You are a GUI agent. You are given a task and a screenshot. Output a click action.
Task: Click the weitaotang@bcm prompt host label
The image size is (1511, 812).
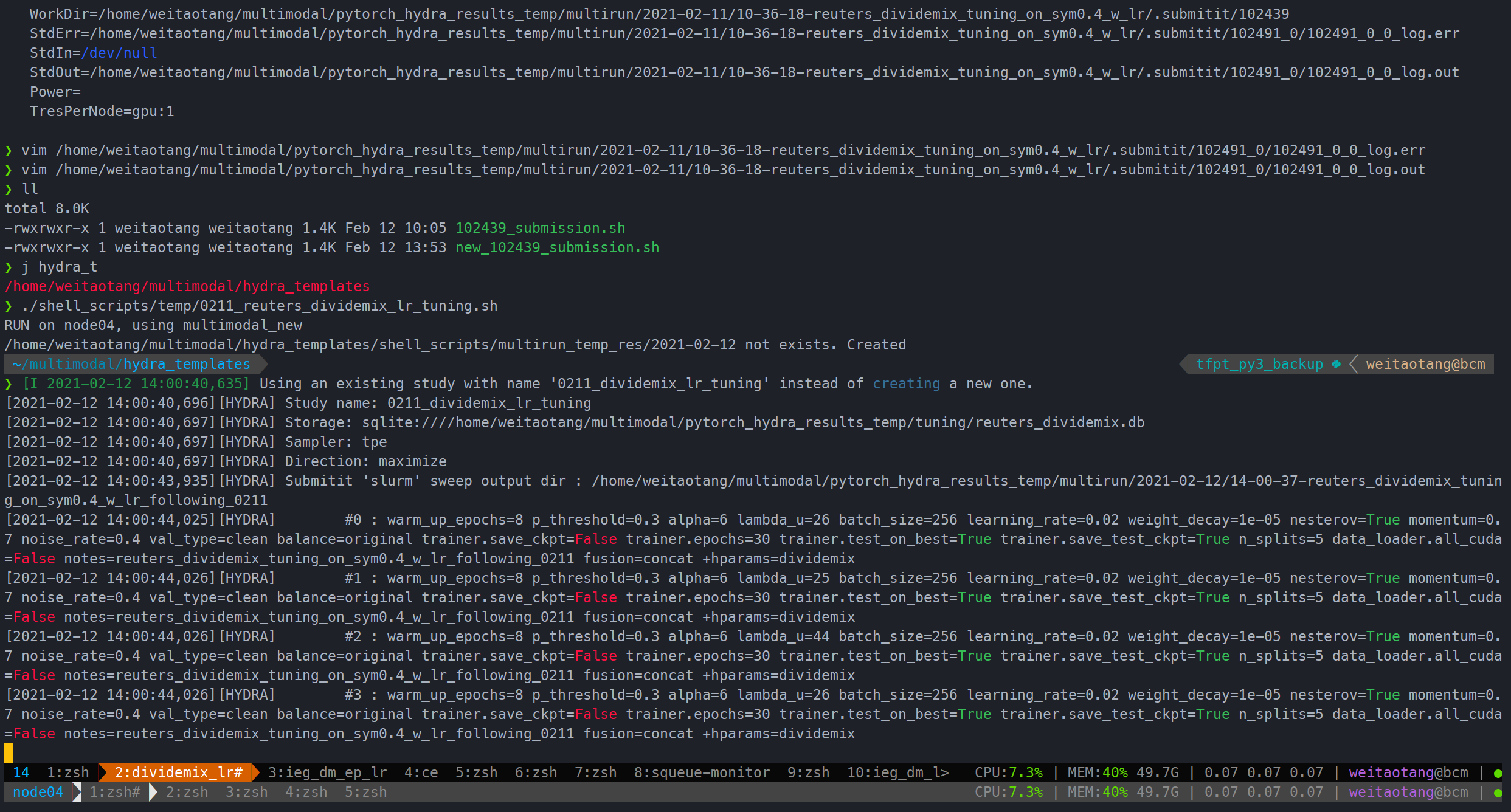click(1425, 364)
